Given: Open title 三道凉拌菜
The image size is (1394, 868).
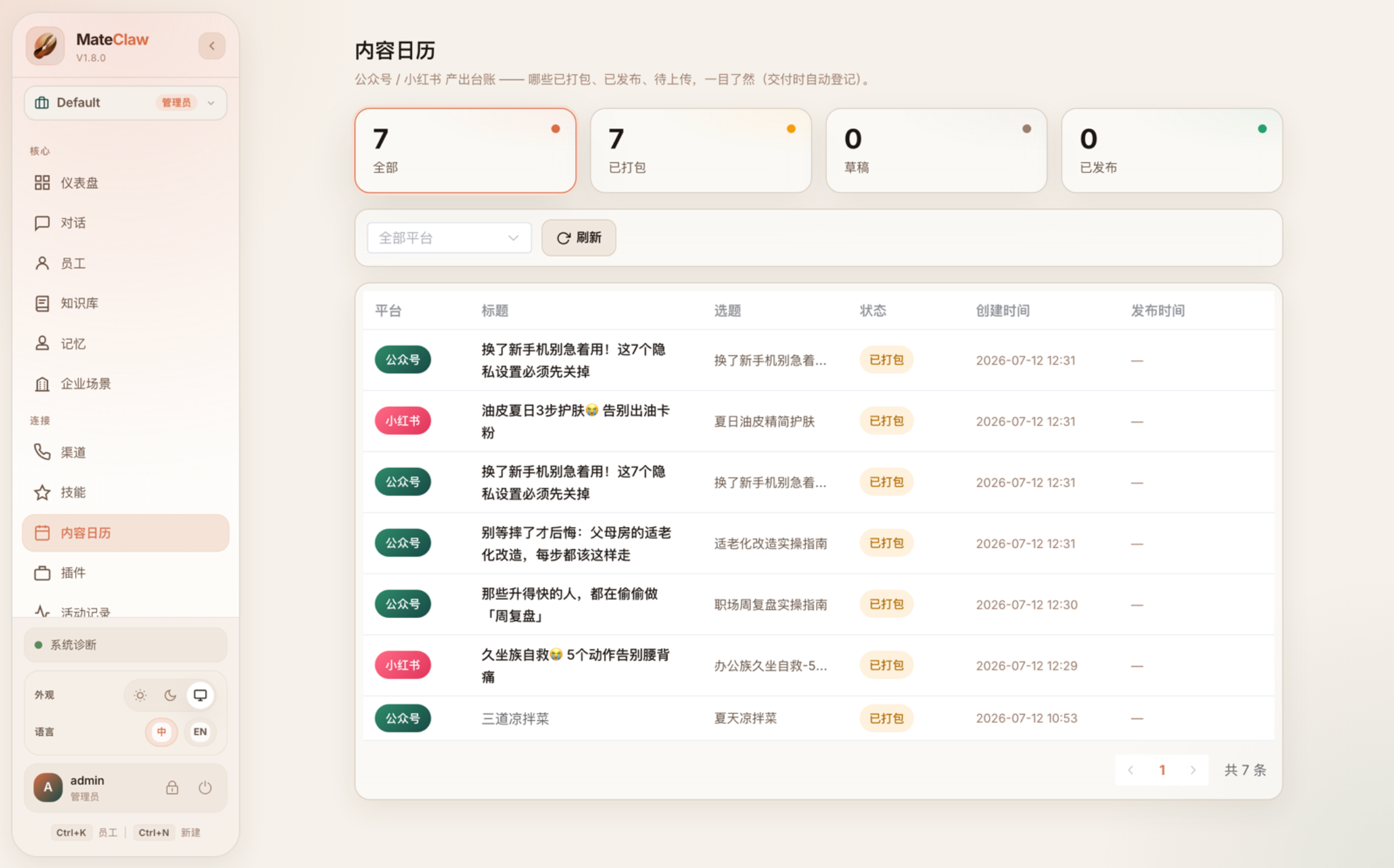Looking at the screenshot, I should point(515,718).
